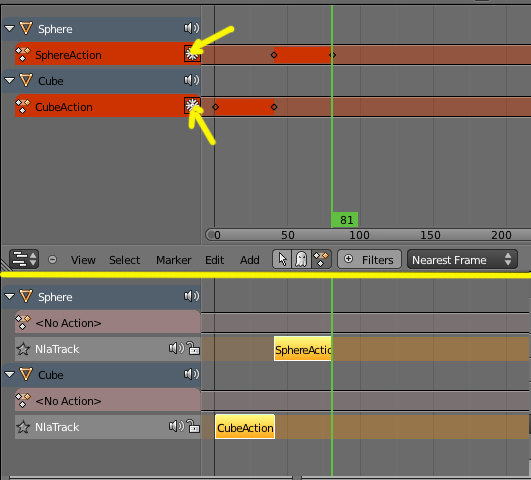Select Cube's NlaTrack row

point(108,427)
